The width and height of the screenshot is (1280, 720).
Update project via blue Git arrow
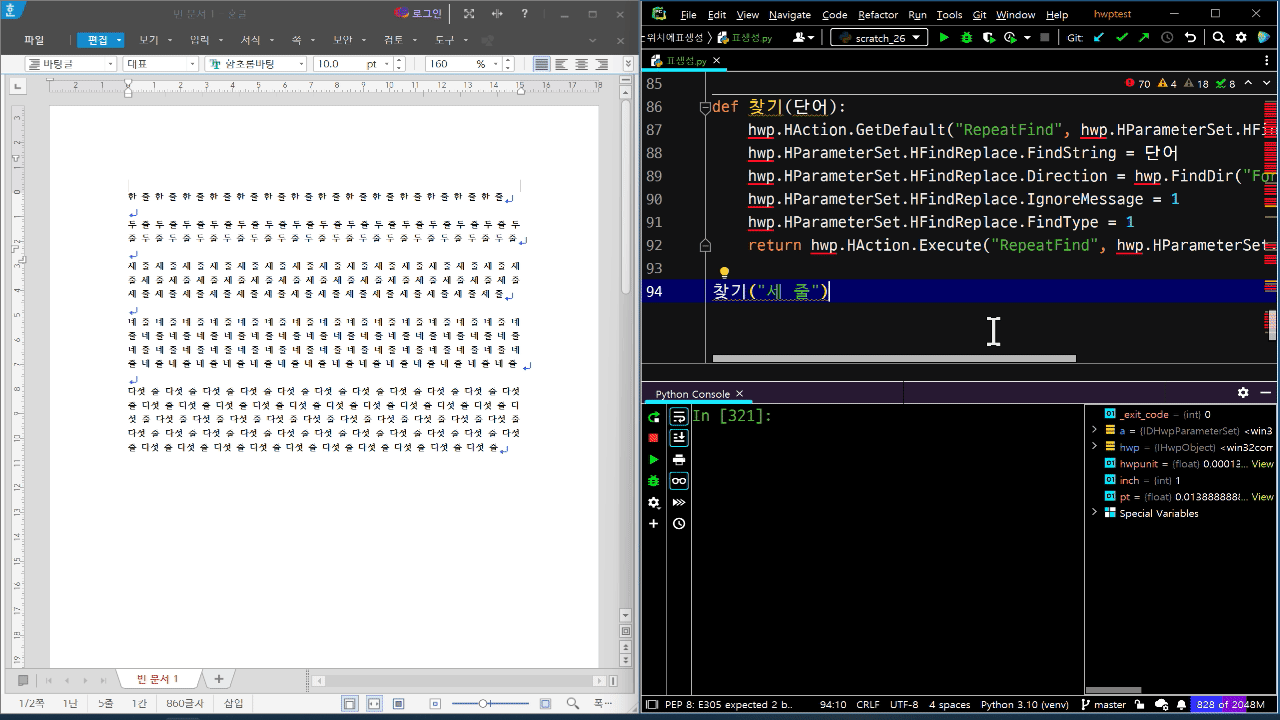pos(1099,37)
